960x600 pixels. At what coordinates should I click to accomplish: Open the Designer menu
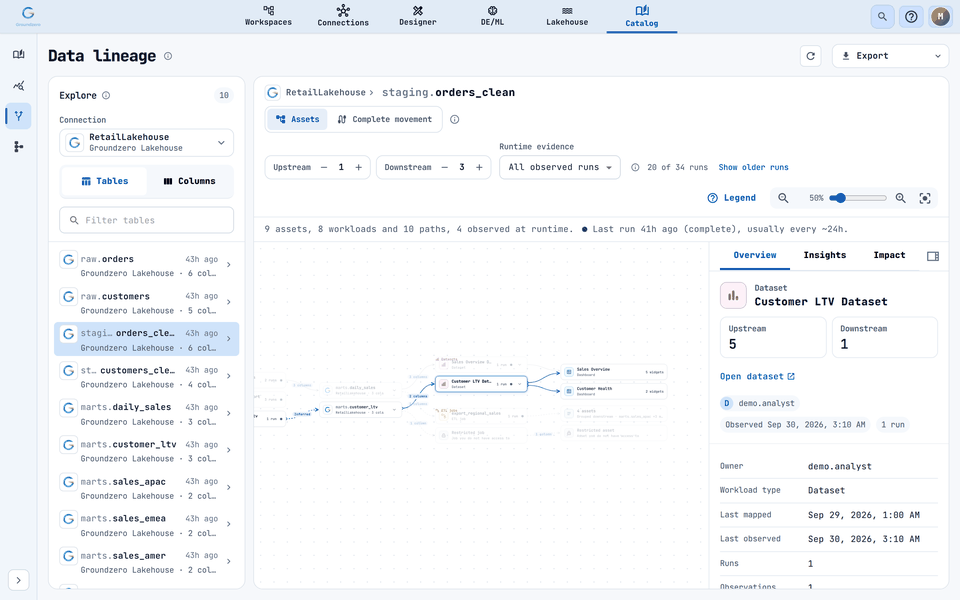point(418,17)
